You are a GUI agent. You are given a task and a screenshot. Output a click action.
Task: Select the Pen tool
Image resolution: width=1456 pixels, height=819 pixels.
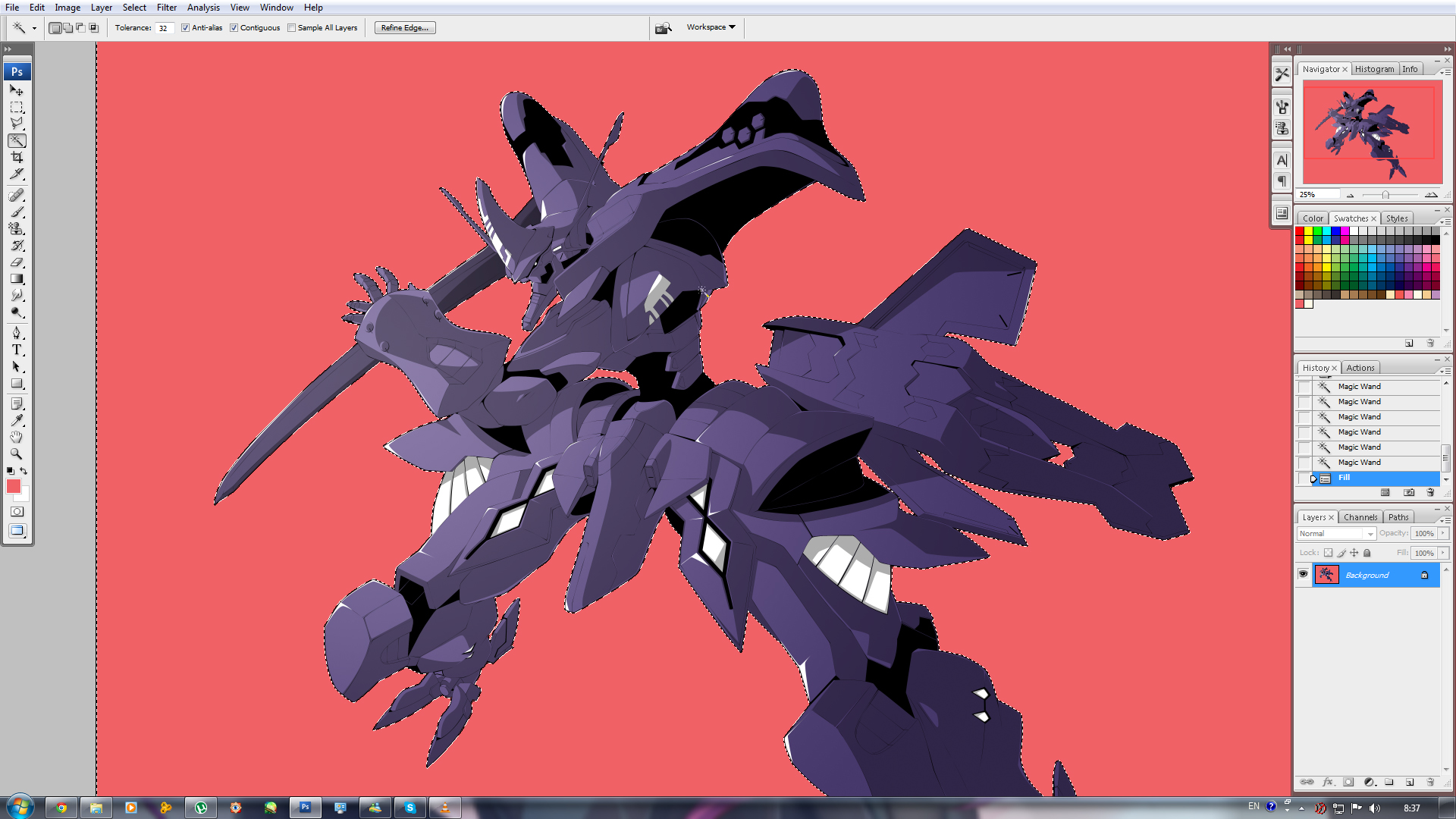17,333
